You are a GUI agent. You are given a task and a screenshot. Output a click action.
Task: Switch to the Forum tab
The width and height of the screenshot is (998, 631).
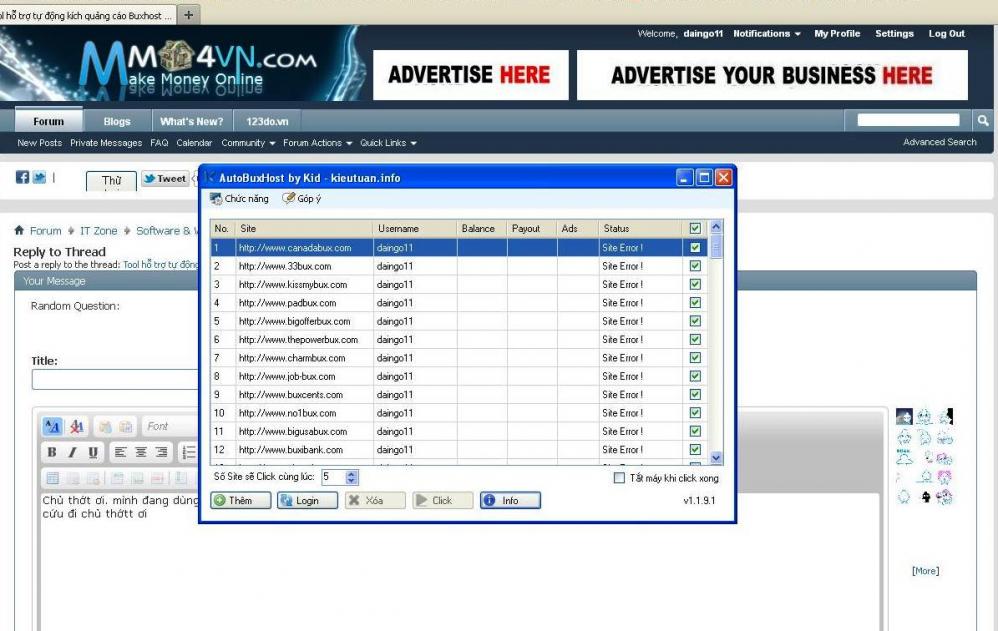pos(49,121)
